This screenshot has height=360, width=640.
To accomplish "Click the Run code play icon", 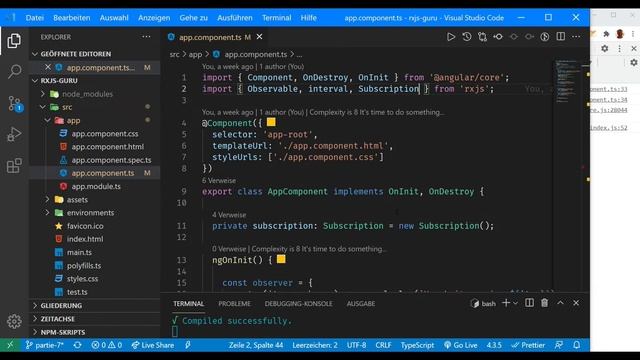I will click(x=451, y=37).
